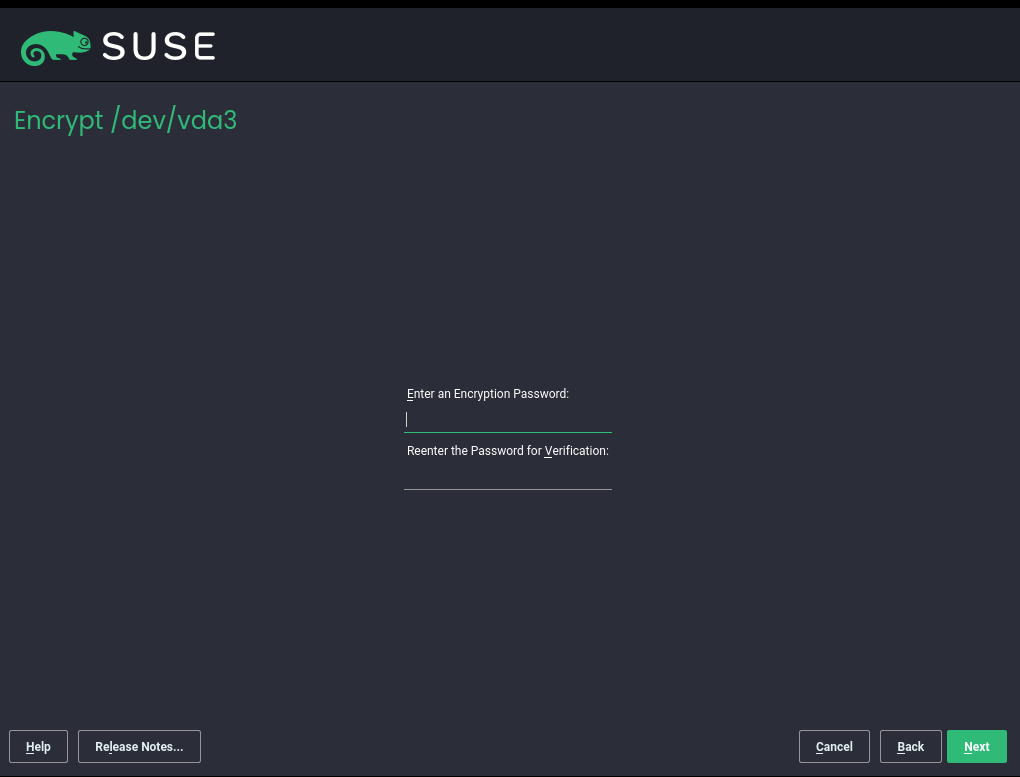Screen dimensions: 1020x777
Task: Click the SUSE chameleon logo
Action: 56,46
